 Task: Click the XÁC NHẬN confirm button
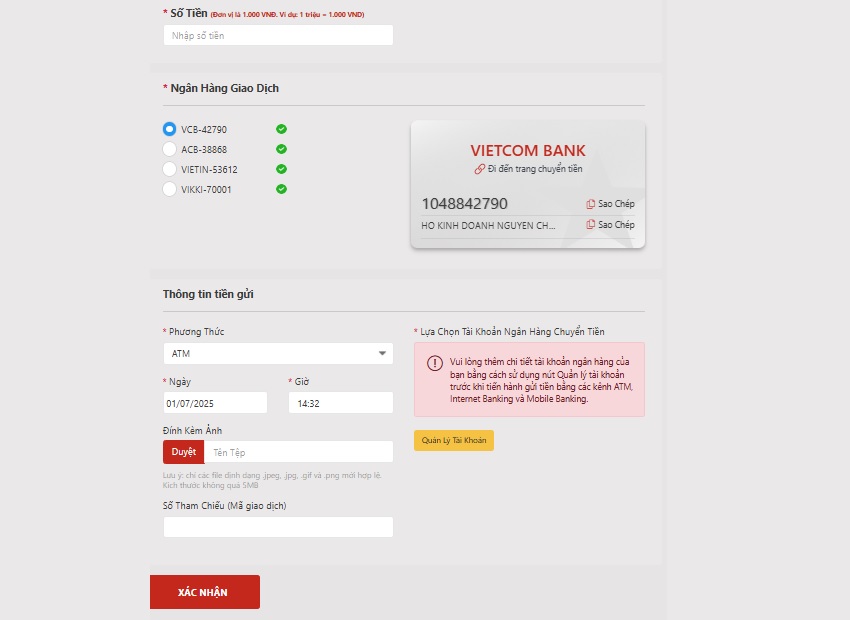click(205, 592)
